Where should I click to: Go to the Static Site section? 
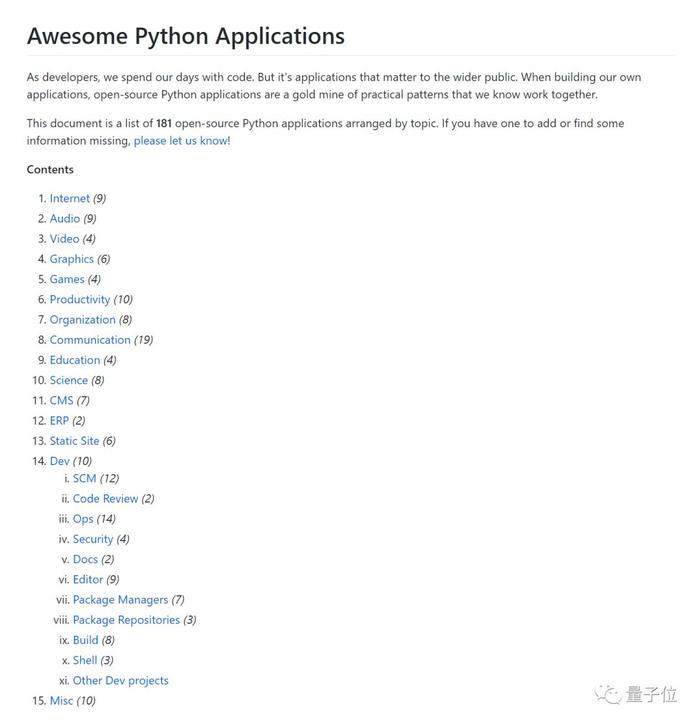74,441
